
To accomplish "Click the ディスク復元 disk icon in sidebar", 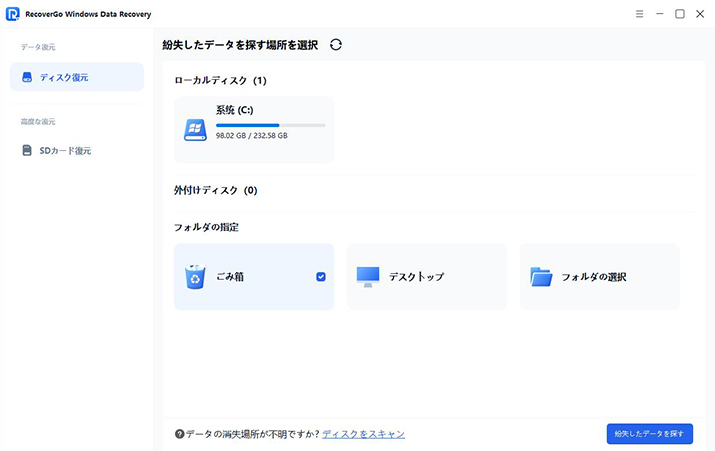I will [x=27, y=77].
